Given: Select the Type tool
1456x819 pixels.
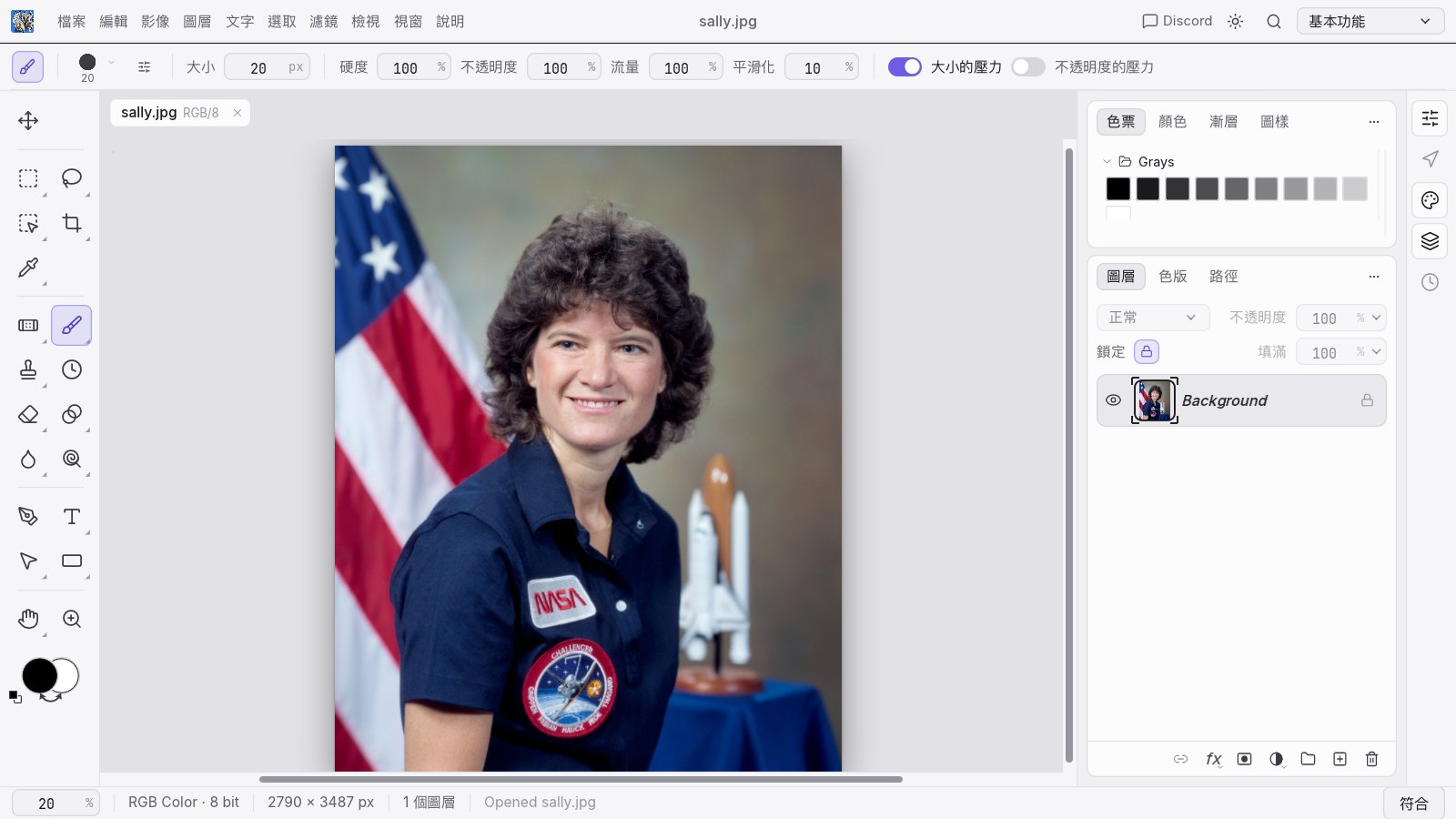Looking at the screenshot, I should [x=72, y=516].
